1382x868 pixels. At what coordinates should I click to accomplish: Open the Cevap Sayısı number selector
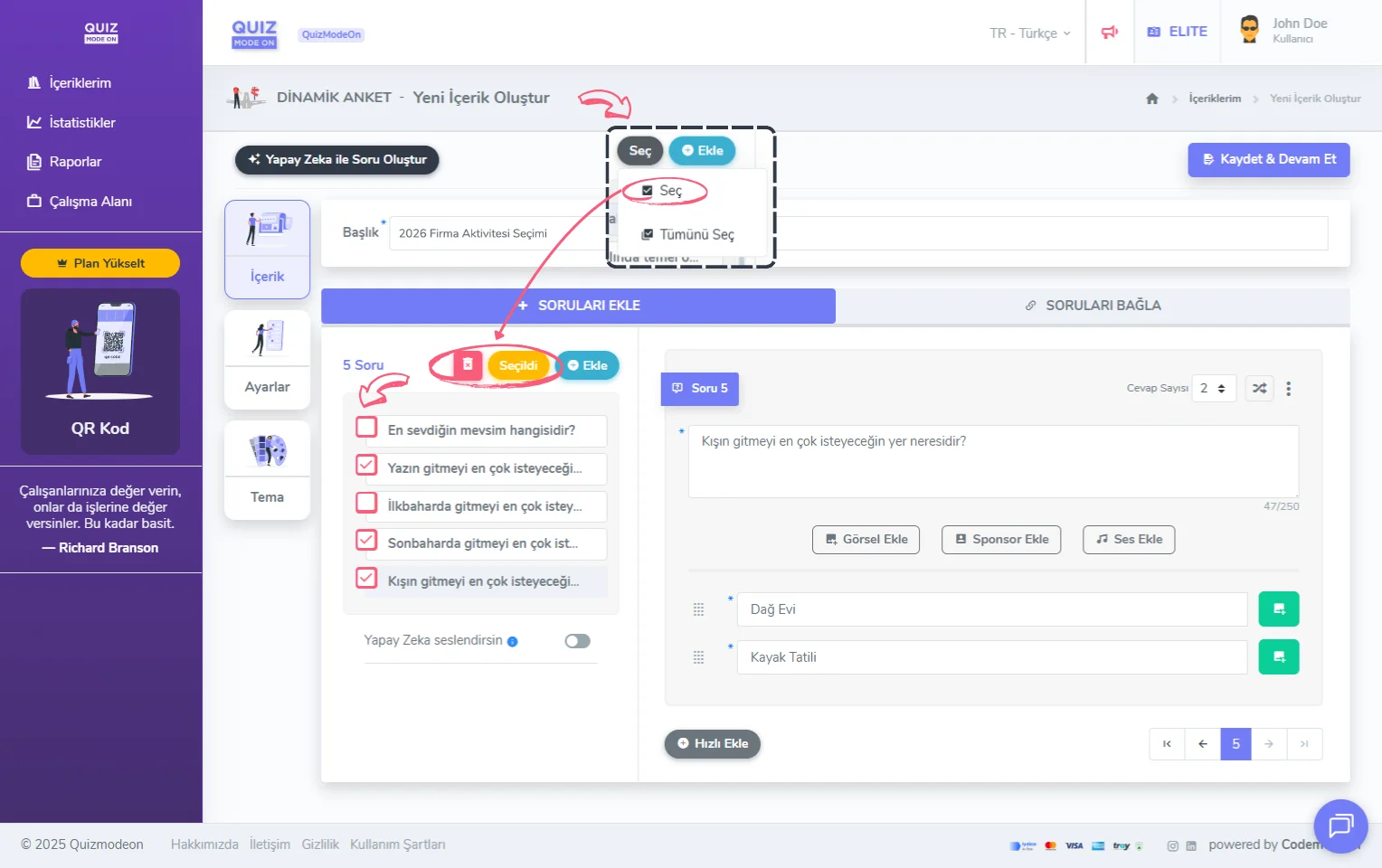[x=1213, y=389]
